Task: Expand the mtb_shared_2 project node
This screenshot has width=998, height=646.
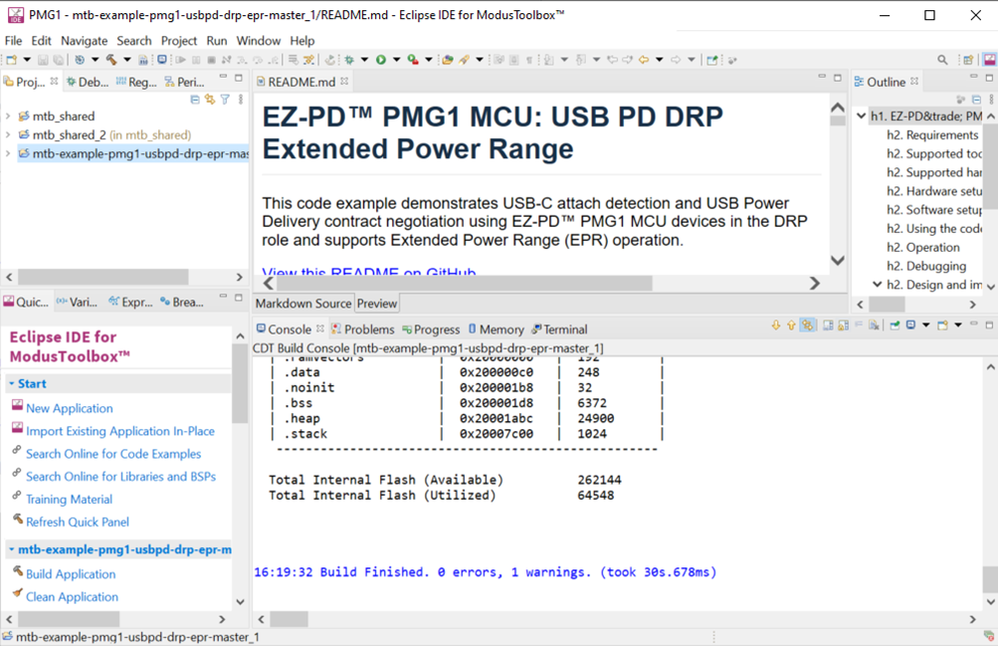Action: tap(8, 135)
